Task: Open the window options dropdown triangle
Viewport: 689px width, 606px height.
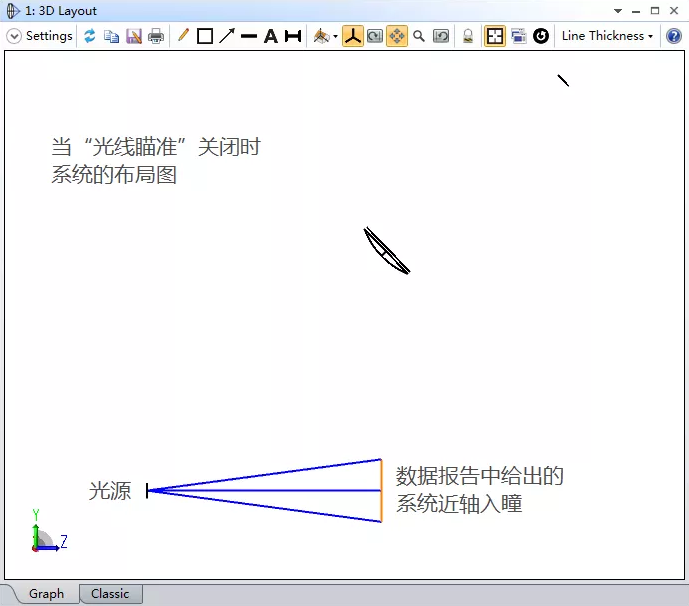Action: click(618, 11)
